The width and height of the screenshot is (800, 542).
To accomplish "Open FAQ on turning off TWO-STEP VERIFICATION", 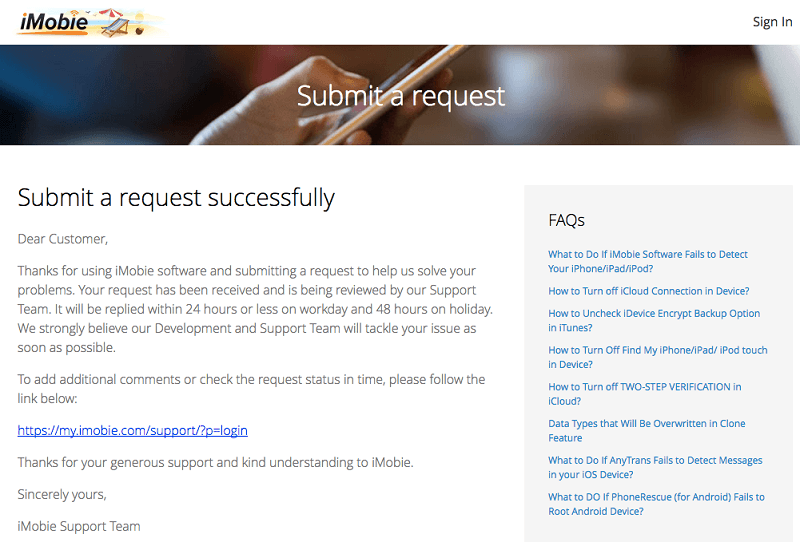I will (645, 394).
